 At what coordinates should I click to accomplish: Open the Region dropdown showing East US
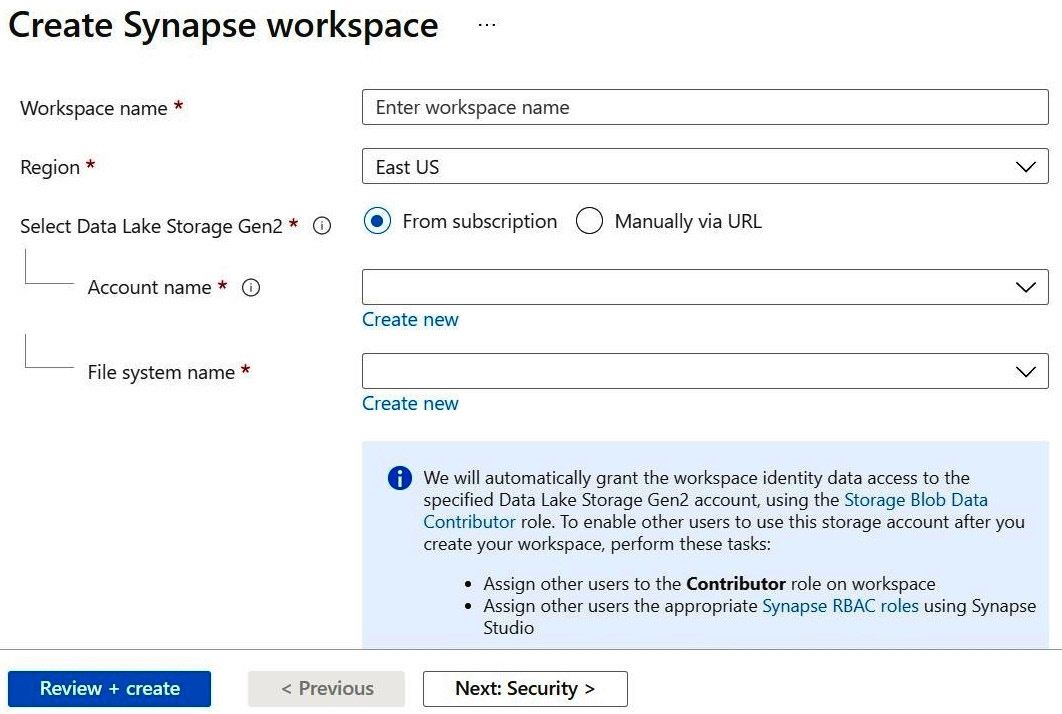coord(705,166)
